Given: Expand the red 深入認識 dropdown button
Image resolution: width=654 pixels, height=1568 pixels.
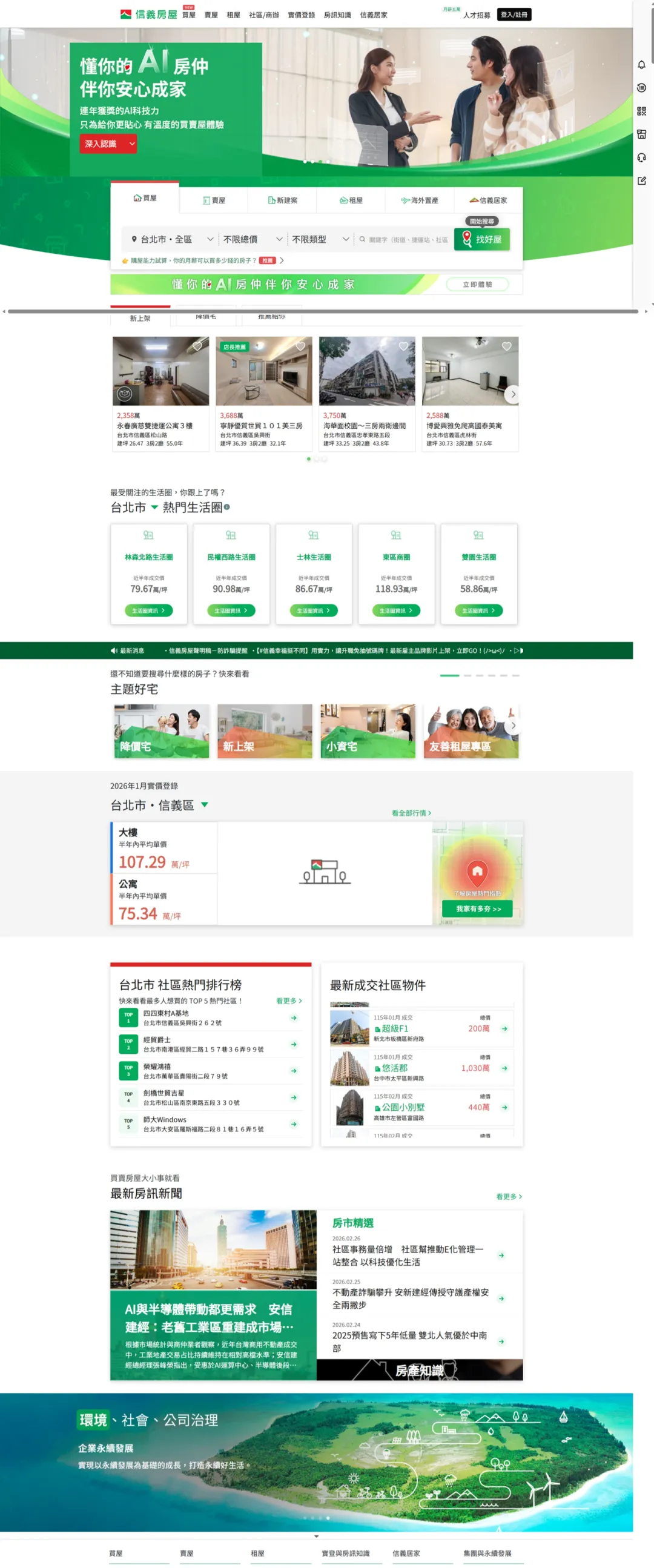Looking at the screenshot, I should (108, 144).
